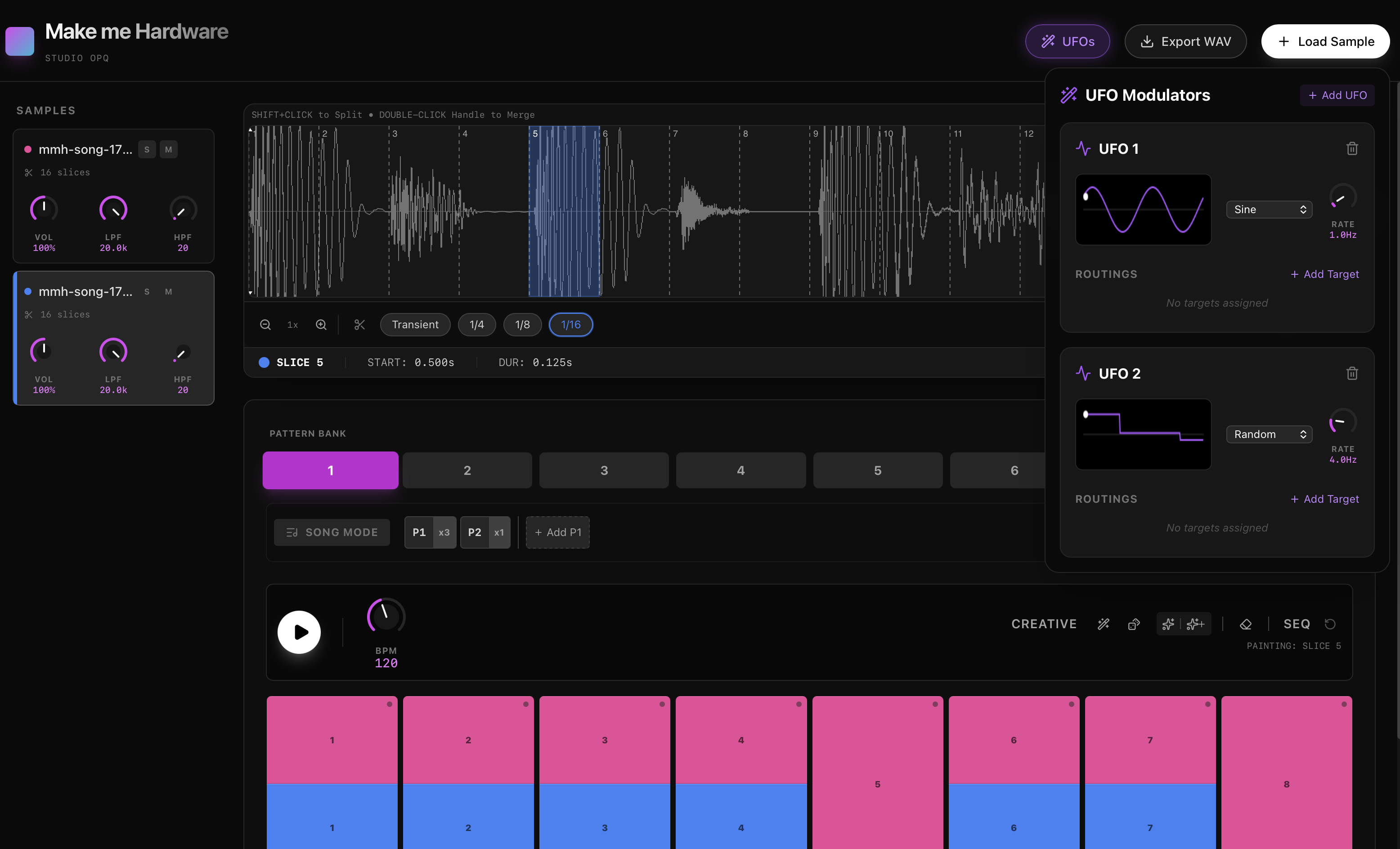
Task: Open the Random waveform dropdown
Action: pyautogui.click(x=1269, y=434)
